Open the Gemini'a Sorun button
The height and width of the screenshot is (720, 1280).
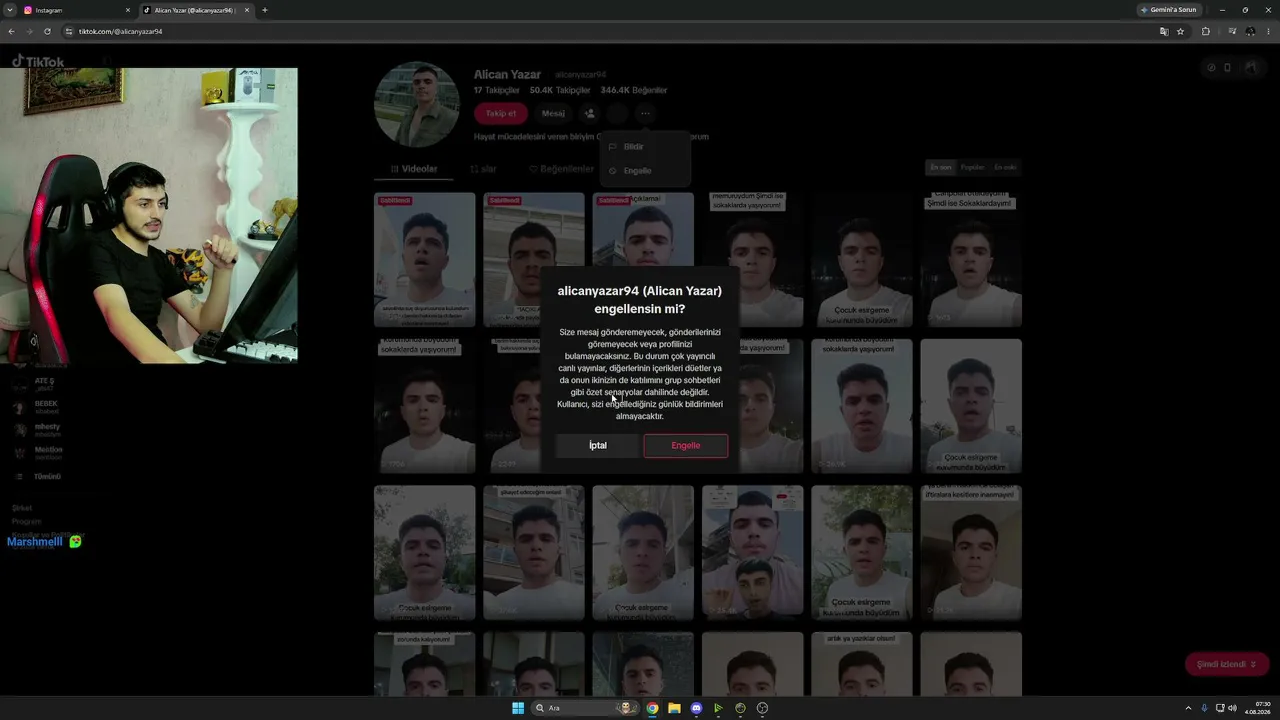[1169, 10]
